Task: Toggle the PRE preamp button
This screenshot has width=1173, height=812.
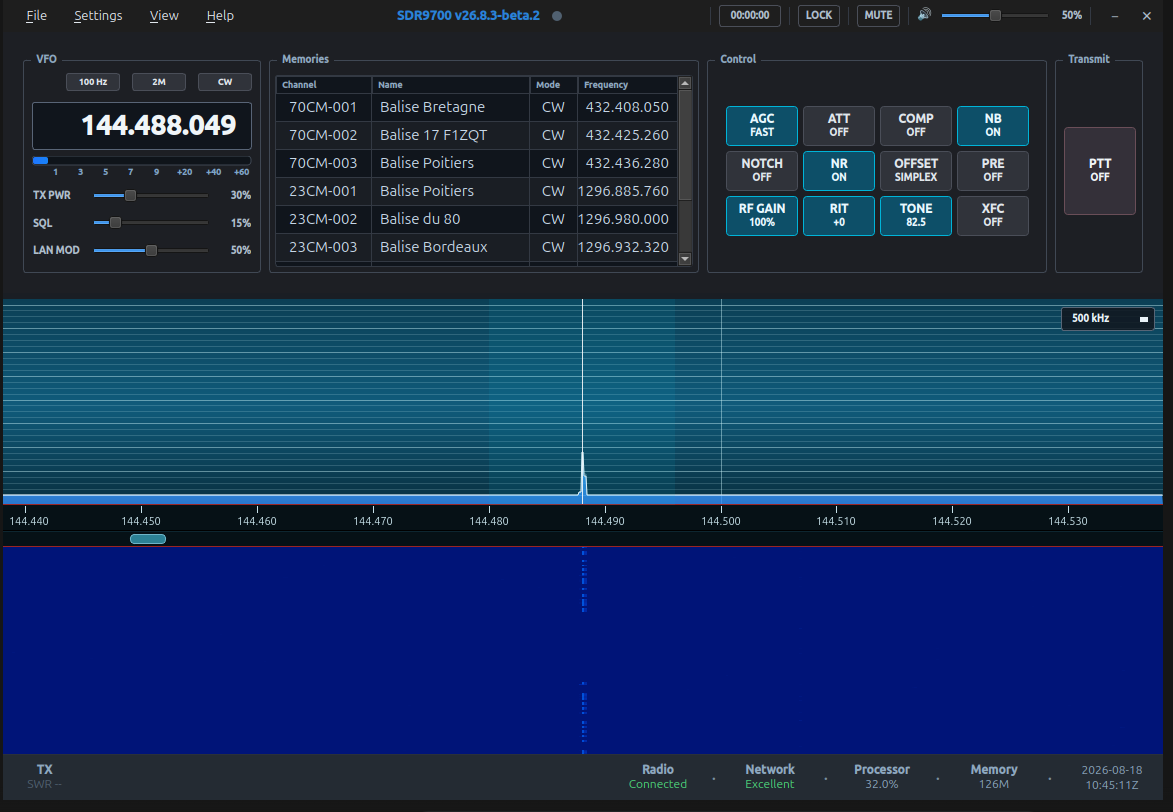Action: (993, 170)
